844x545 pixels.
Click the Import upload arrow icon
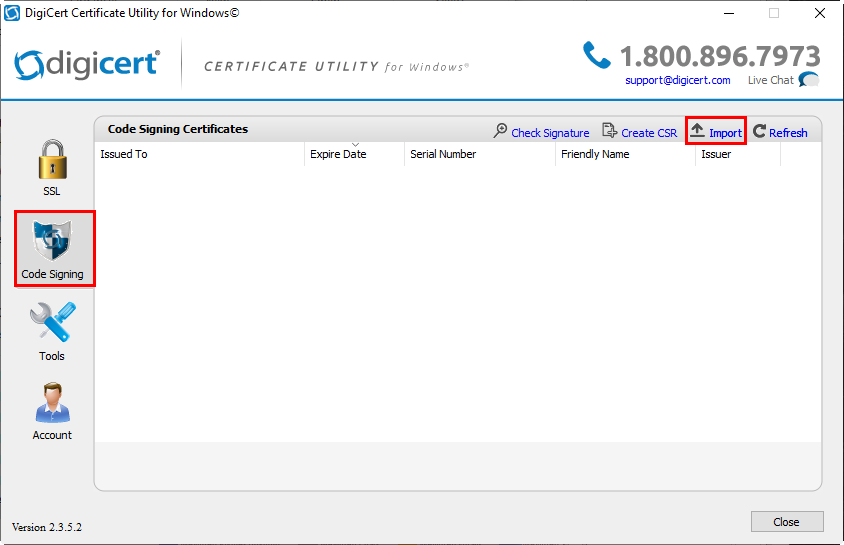[x=698, y=132]
